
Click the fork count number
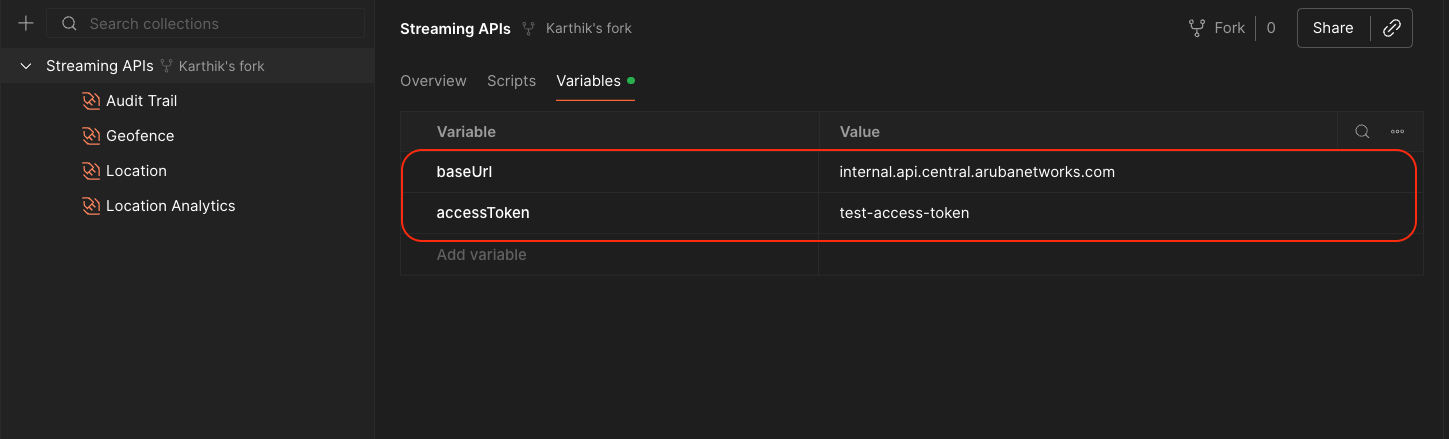1271,28
